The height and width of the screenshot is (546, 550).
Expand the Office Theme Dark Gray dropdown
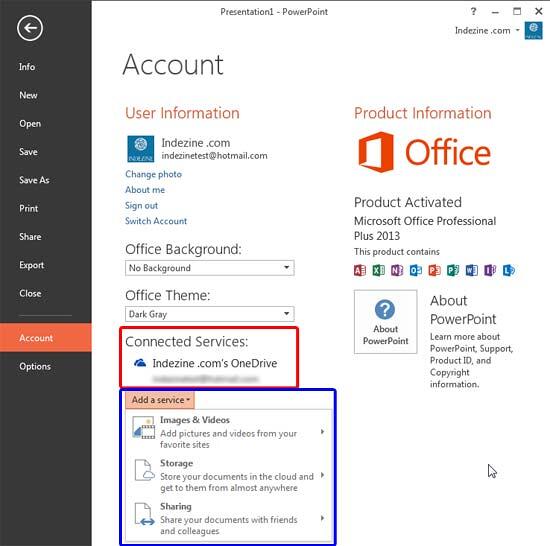pos(209,314)
